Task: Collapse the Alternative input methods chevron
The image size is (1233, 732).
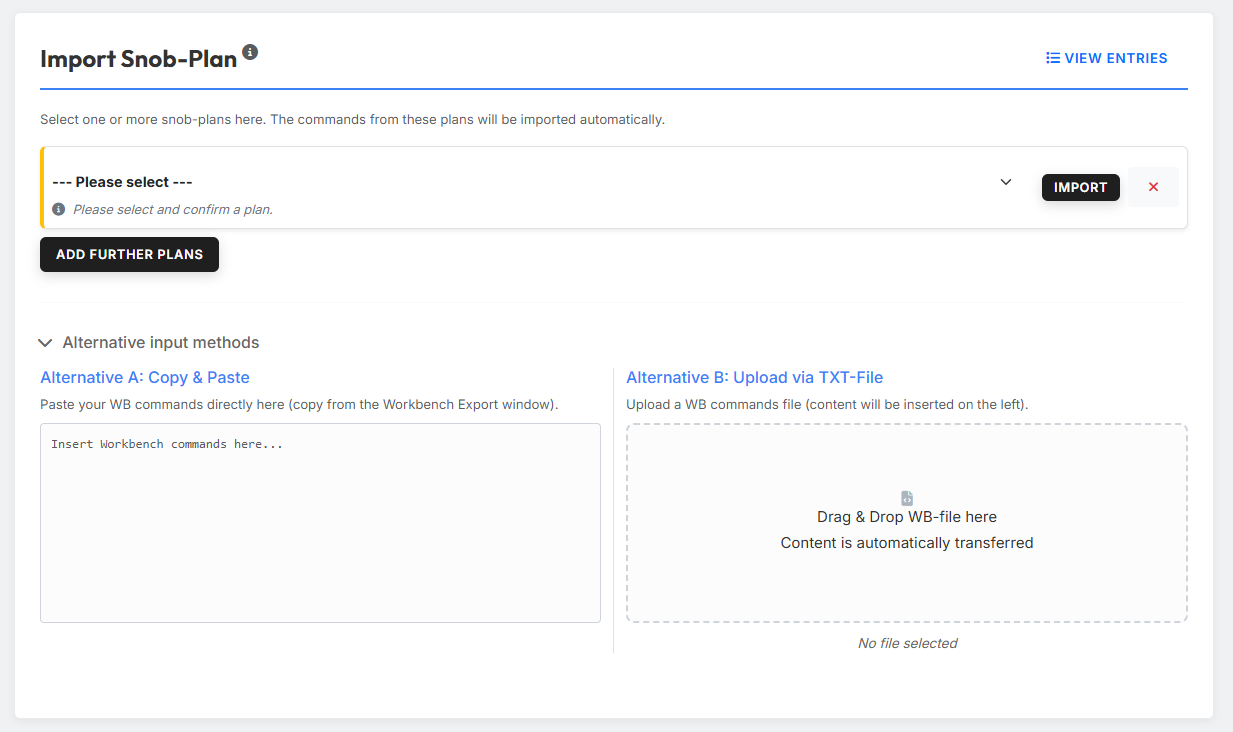Action: point(45,343)
